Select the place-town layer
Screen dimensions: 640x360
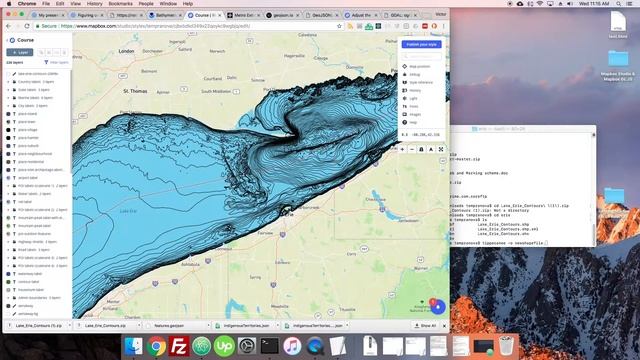pyautogui.click(x=38, y=122)
